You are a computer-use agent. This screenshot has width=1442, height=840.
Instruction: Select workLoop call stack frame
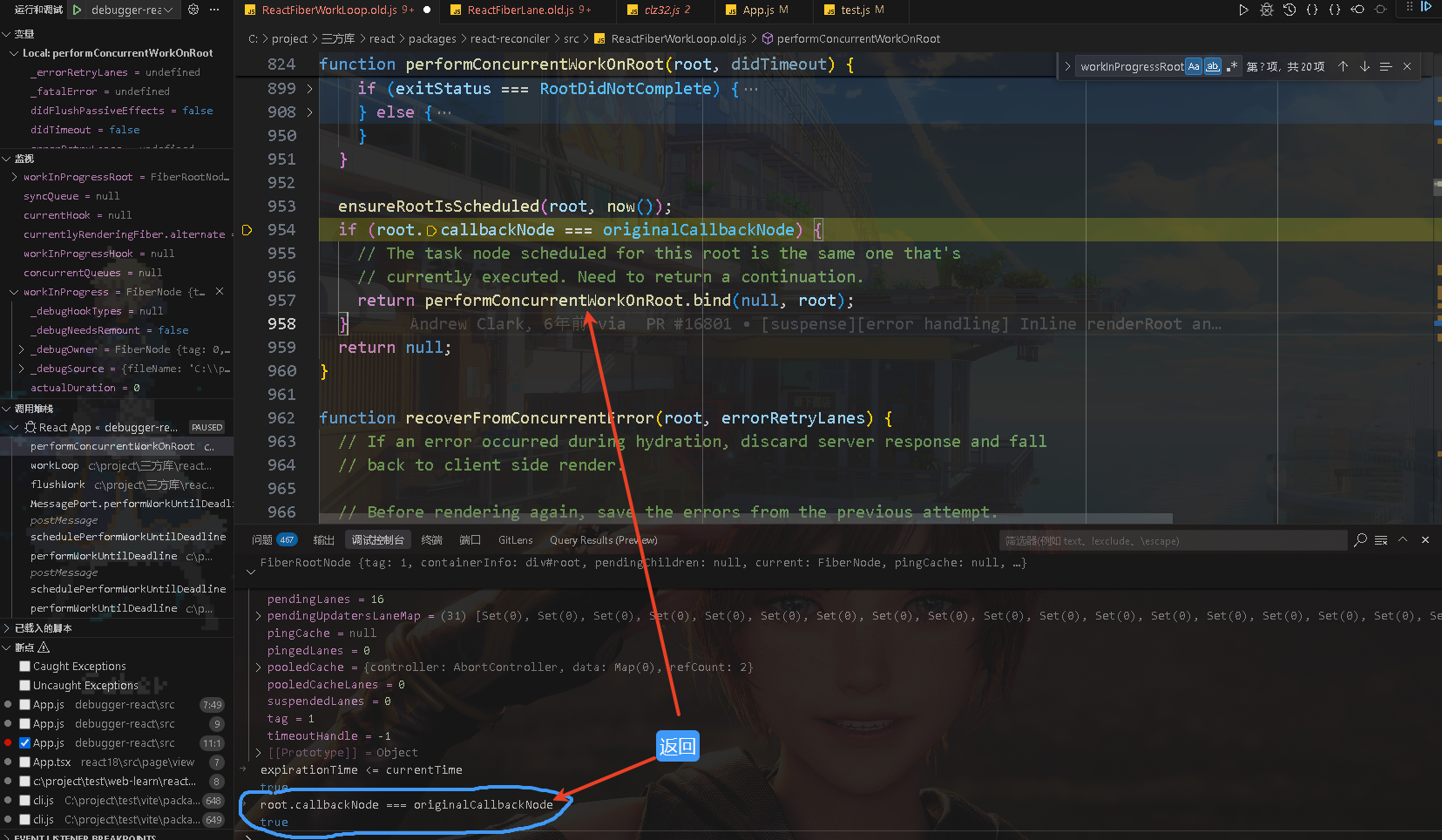pyautogui.click(x=117, y=465)
